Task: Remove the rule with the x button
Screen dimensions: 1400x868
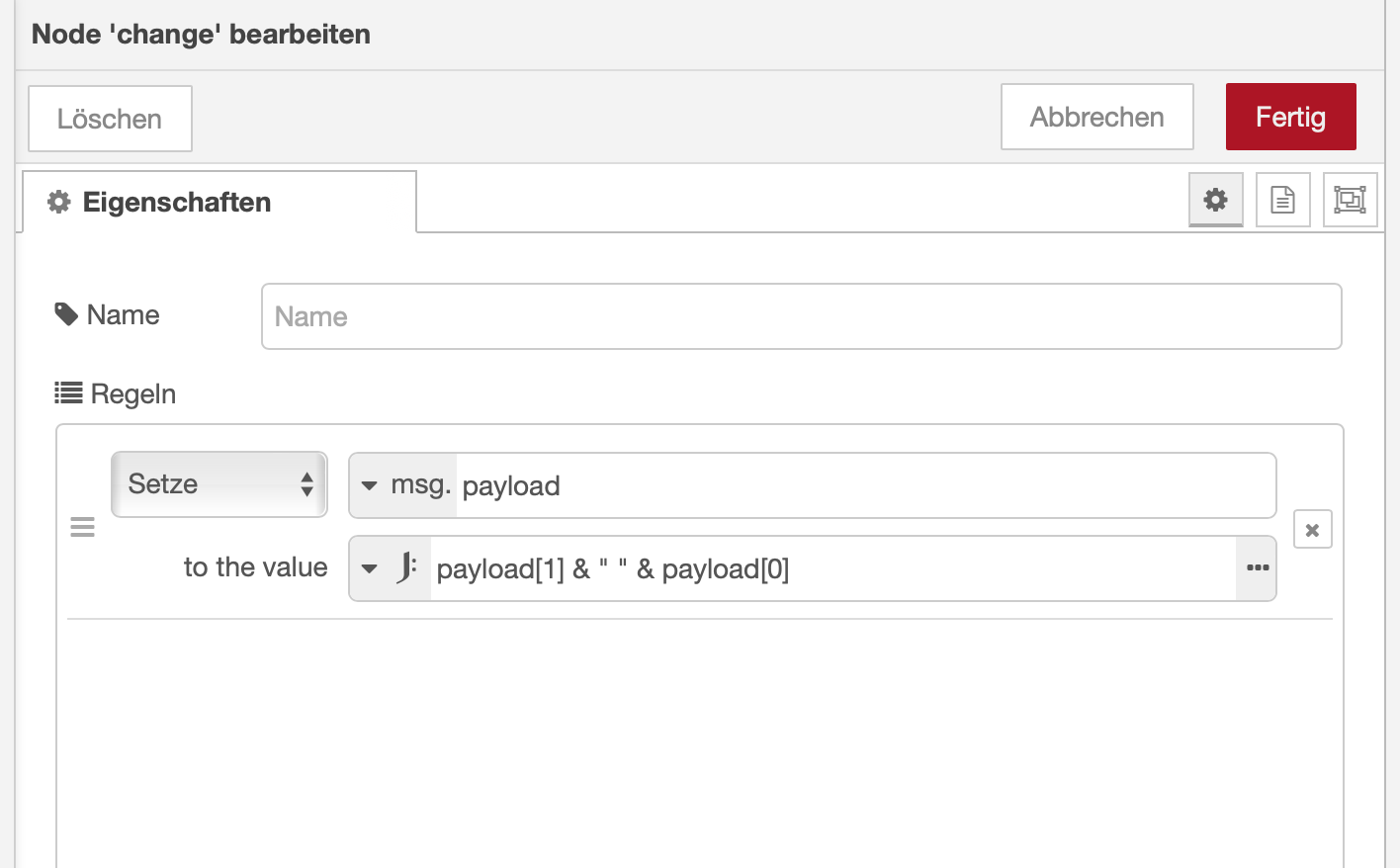Action: (1312, 530)
